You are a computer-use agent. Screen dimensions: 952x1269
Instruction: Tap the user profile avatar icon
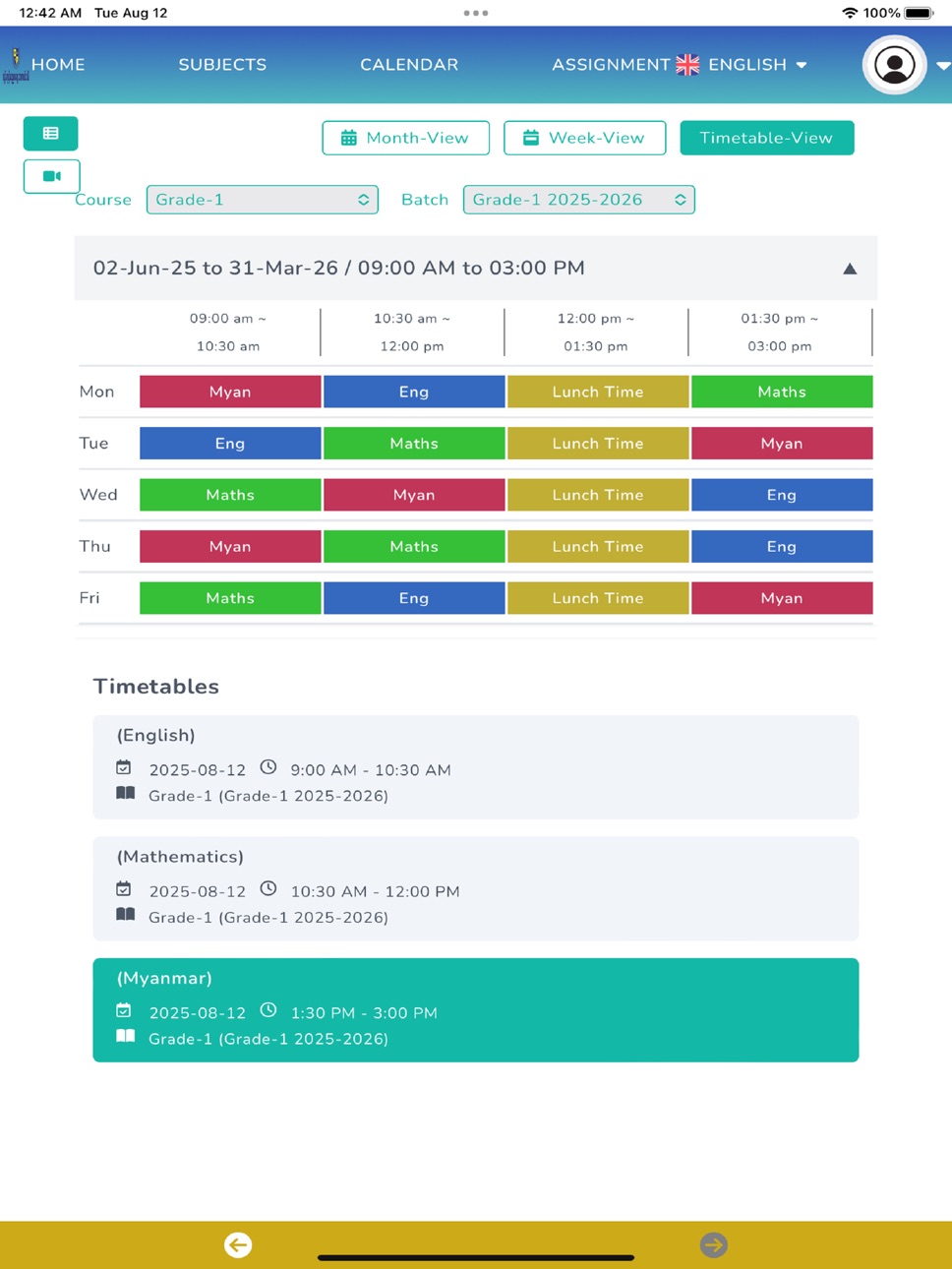click(x=894, y=65)
